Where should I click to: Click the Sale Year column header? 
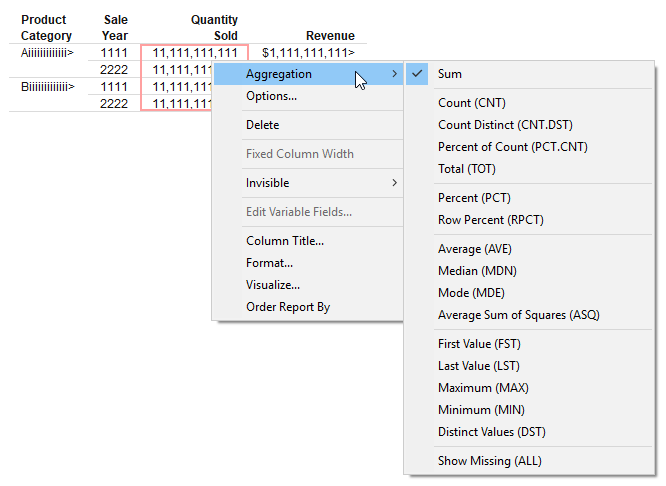(x=115, y=28)
